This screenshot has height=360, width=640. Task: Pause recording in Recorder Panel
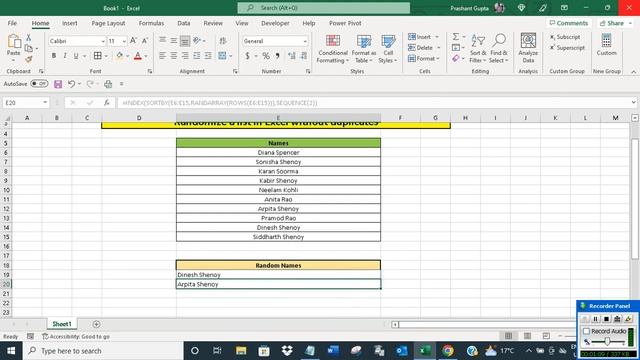click(596, 319)
